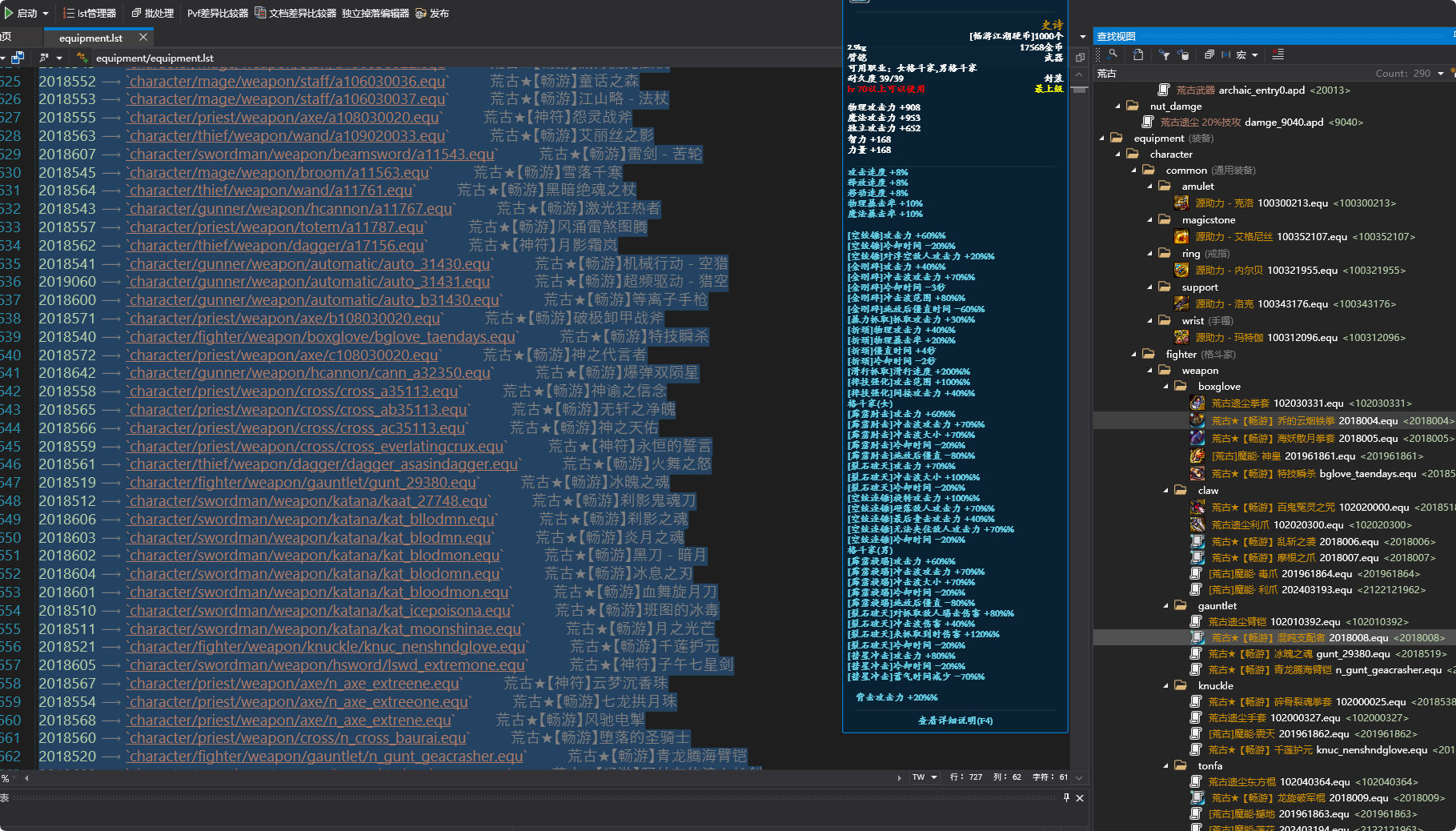Click the search icon in the find view toolbar

coord(1113,54)
